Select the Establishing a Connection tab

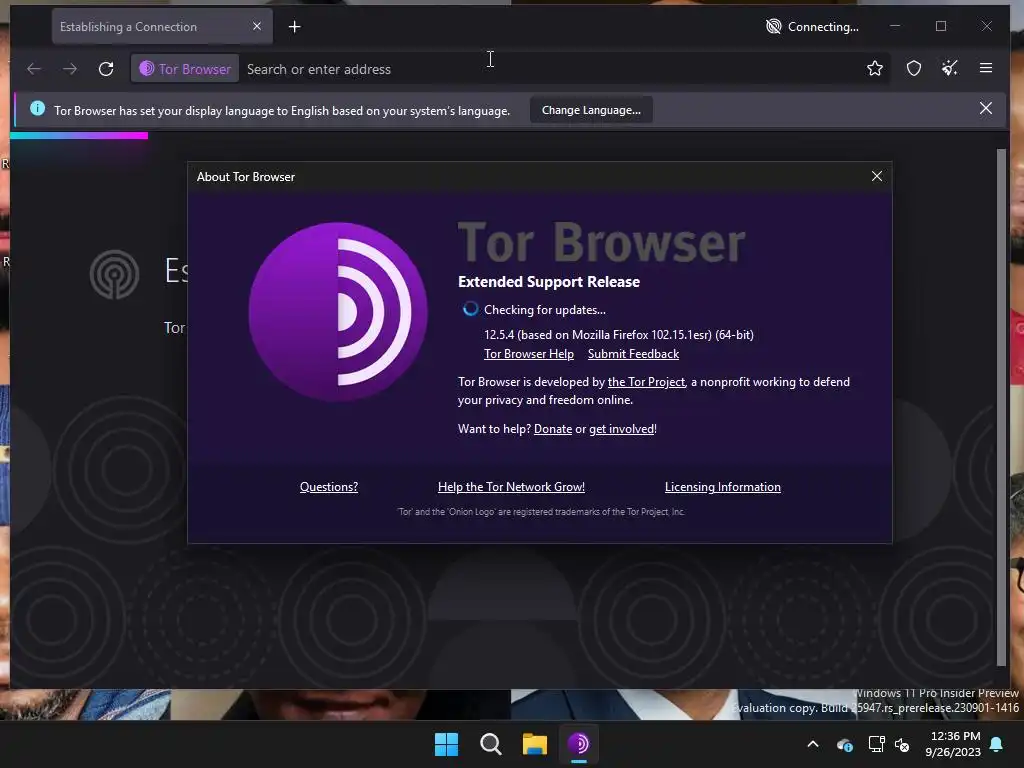162,27
